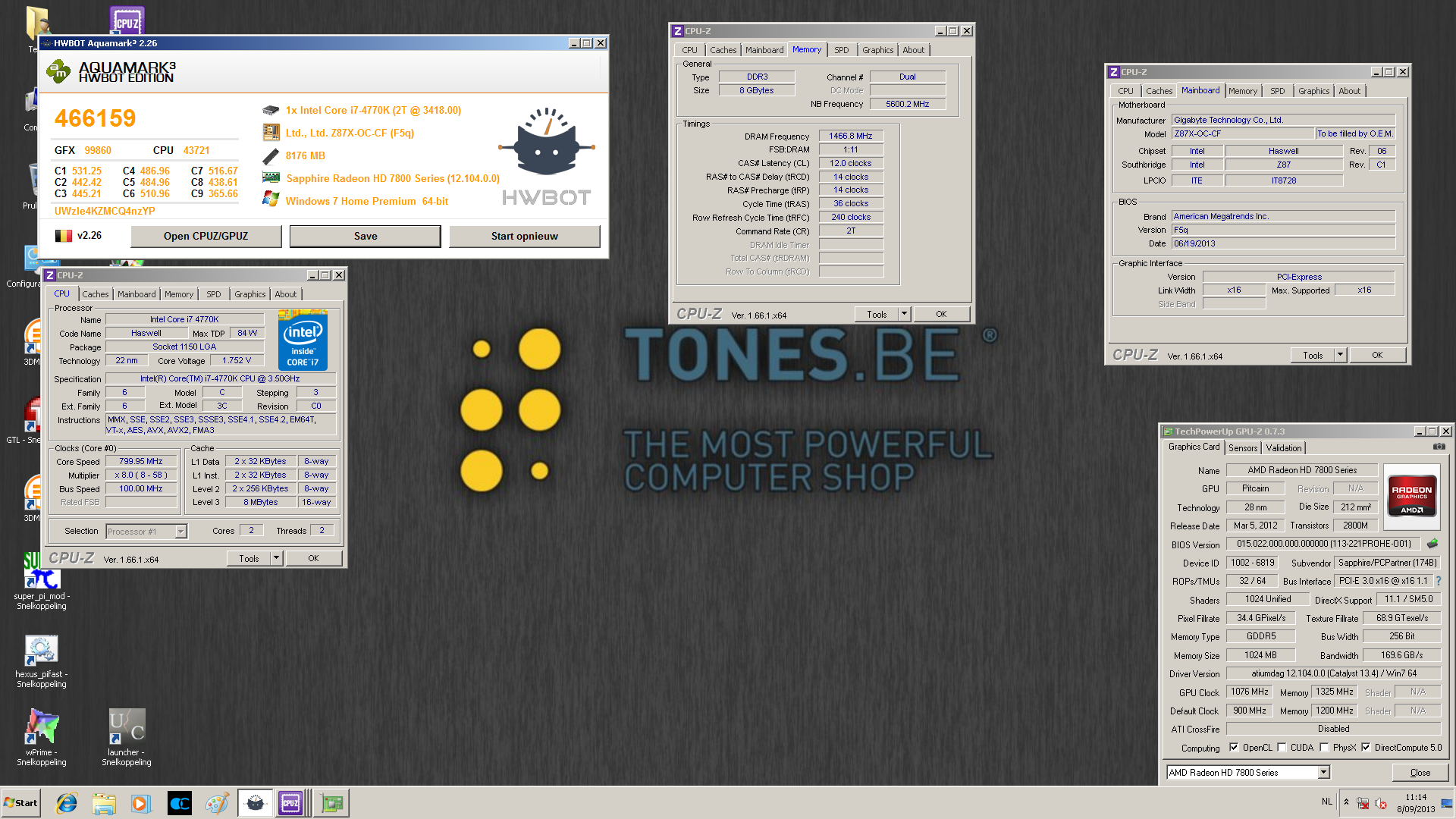Open Caches tab in CPU-Z CPU window
The image size is (1456, 819).
[x=96, y=294]
